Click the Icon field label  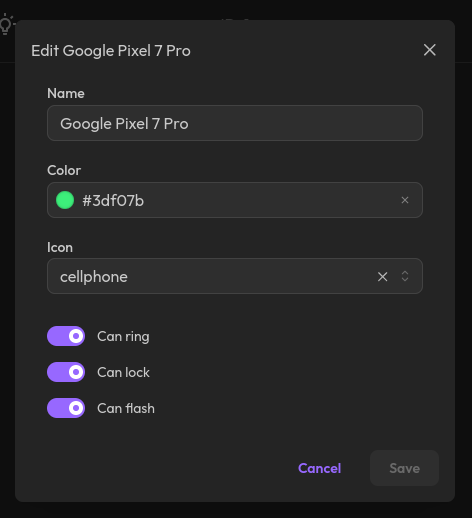click(60, 247)
